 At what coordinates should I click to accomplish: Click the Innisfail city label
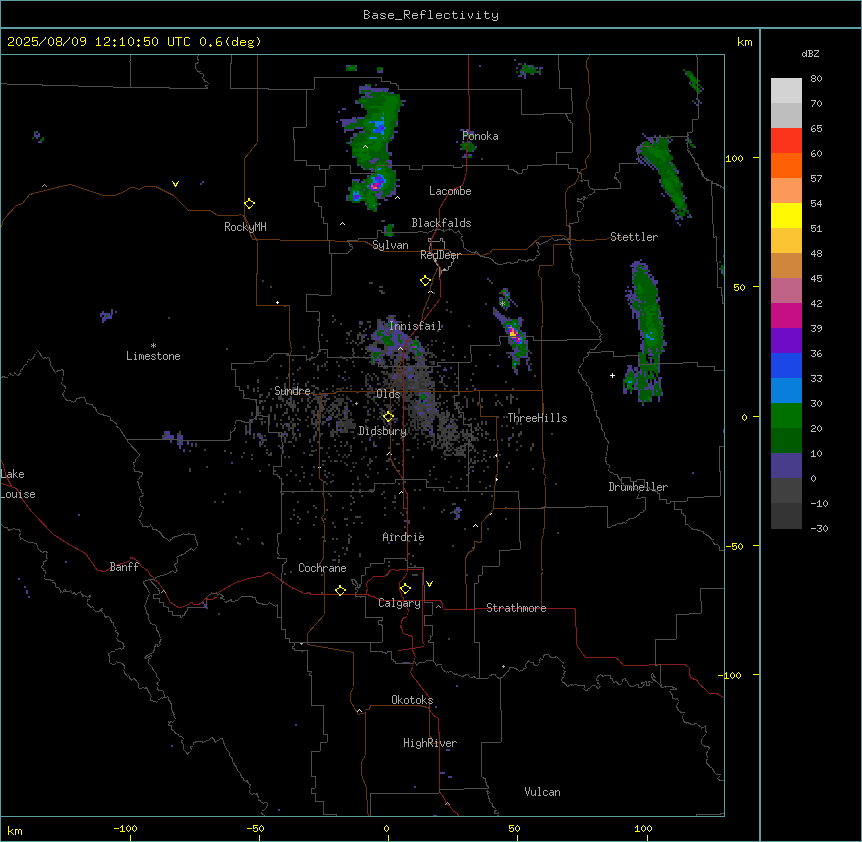click(415, 326)
